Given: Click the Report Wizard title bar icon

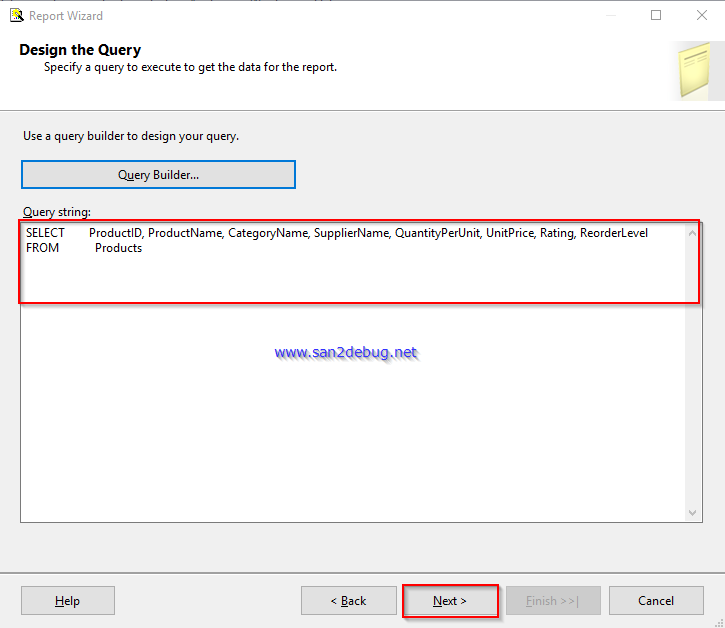Looking at the screenshot, I should click(x=17, y=15).
